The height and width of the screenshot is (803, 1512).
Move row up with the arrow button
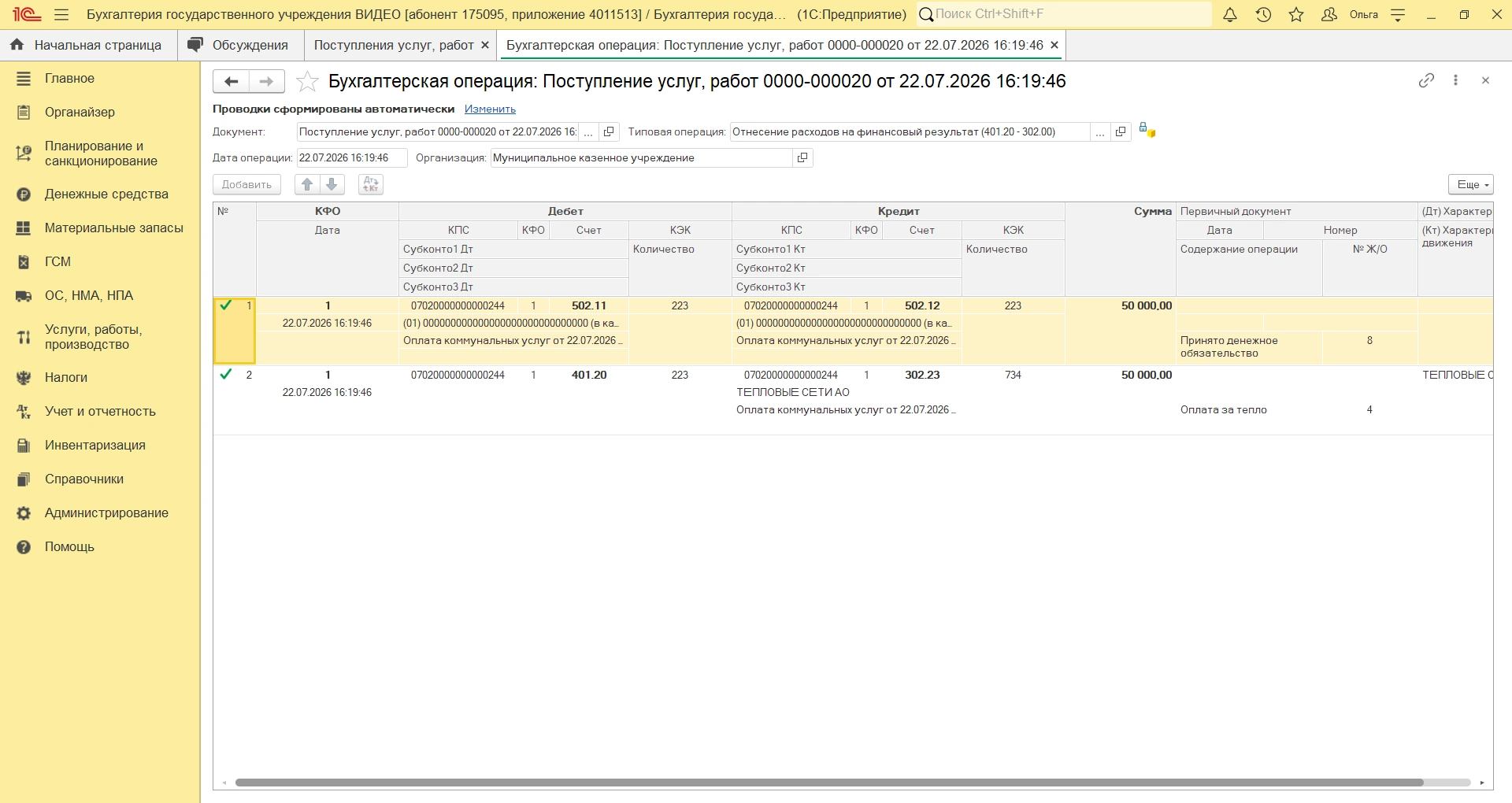point(307,184)
